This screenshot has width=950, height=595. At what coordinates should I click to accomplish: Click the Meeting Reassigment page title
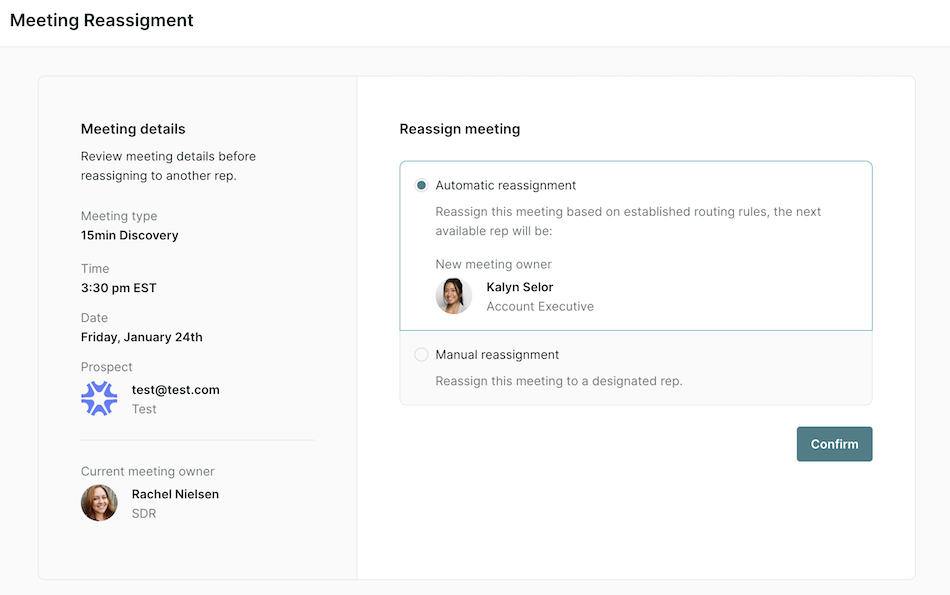(102, 20)
